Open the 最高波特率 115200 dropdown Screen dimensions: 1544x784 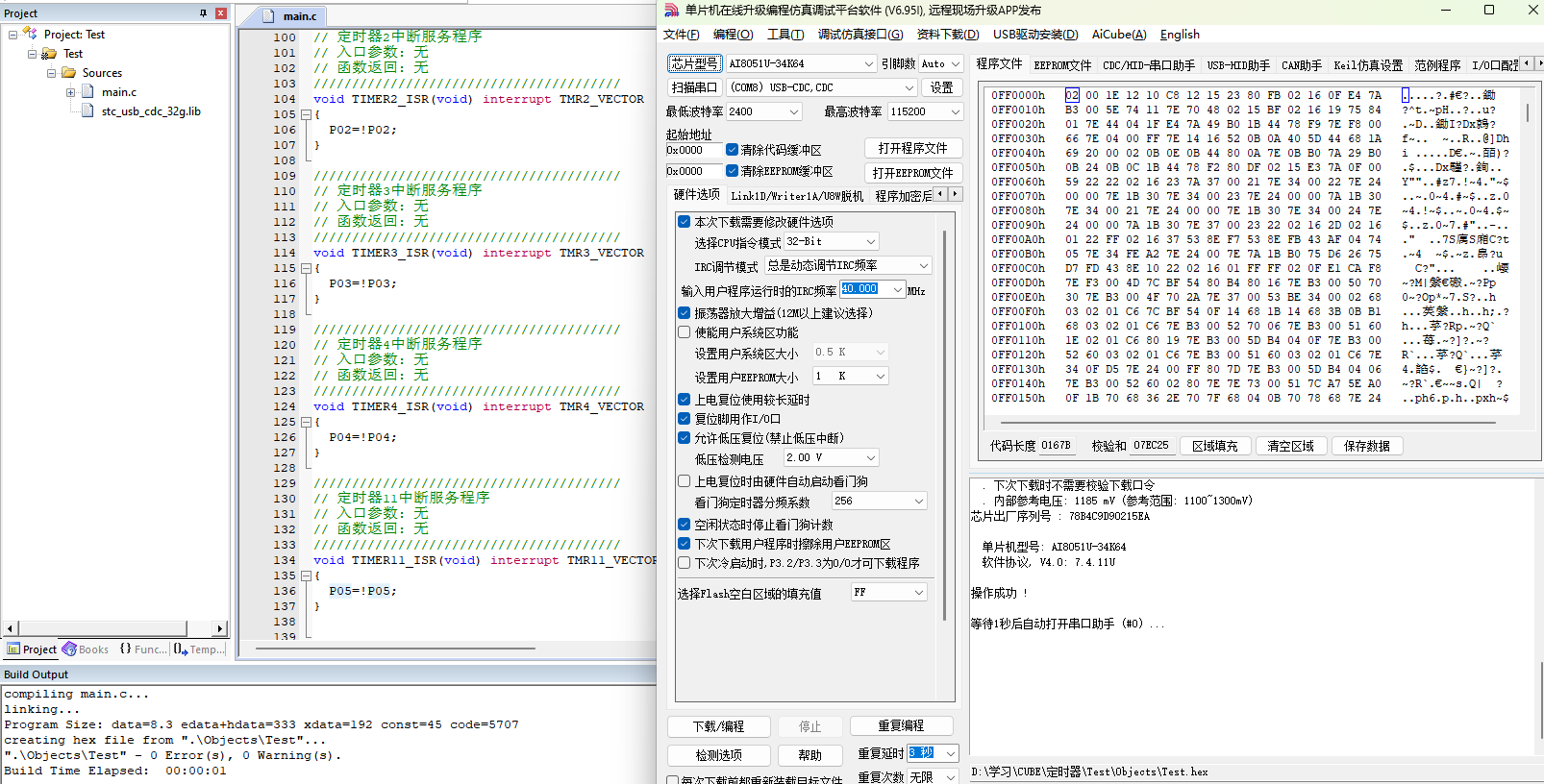(954, 111)
